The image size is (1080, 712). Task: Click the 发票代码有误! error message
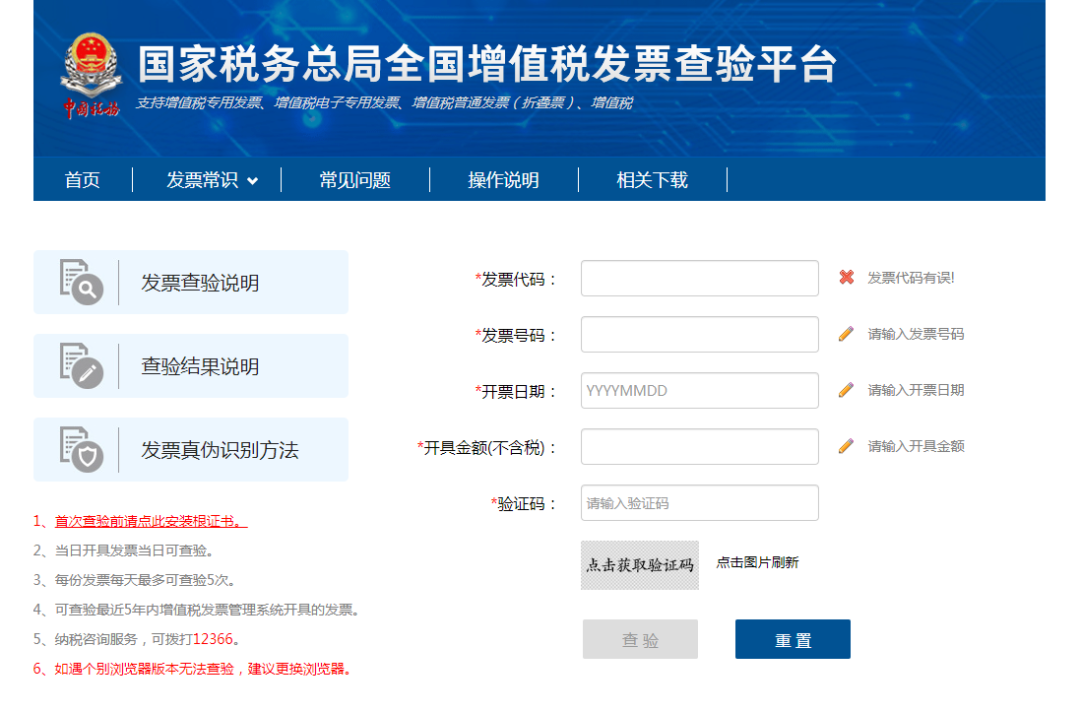pos(911,278)
